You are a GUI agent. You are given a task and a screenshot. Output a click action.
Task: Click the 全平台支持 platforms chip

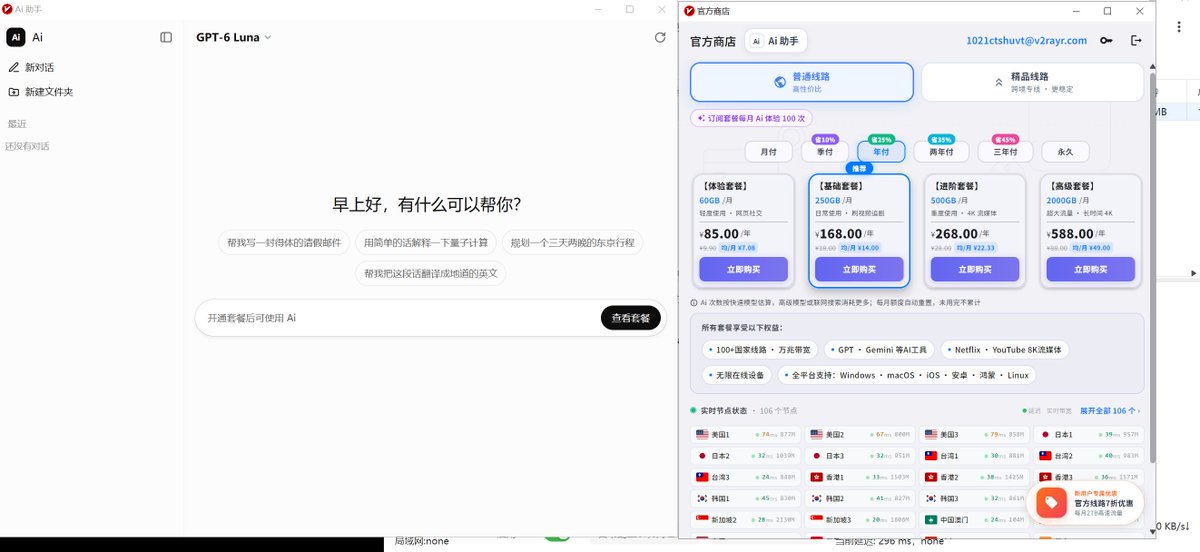tap(909, 375)
